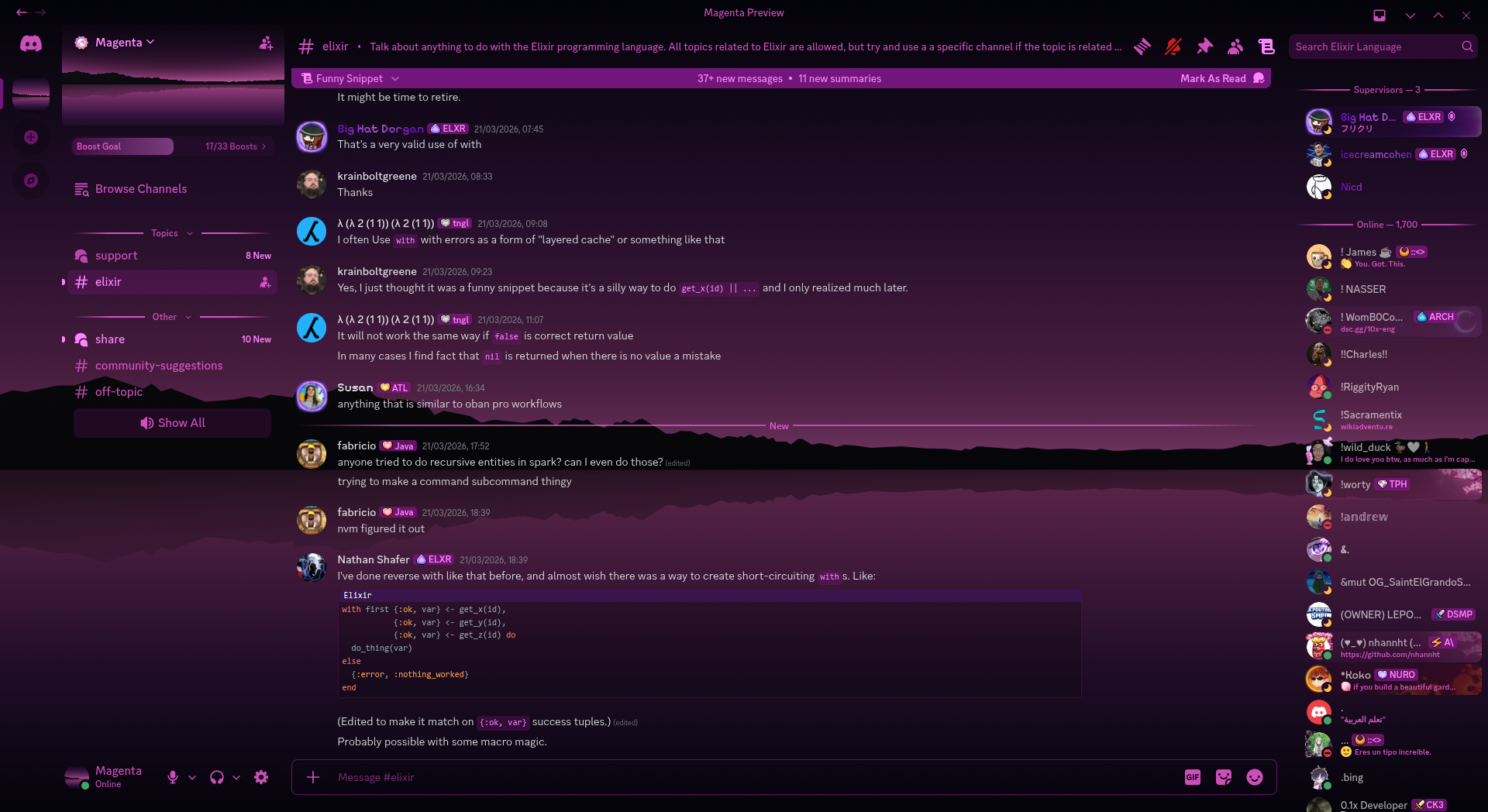This screenshot has width=1488, height=812.
Task: Toggle microphone mute
Action: pyautogui.click(x=173, y=777)
